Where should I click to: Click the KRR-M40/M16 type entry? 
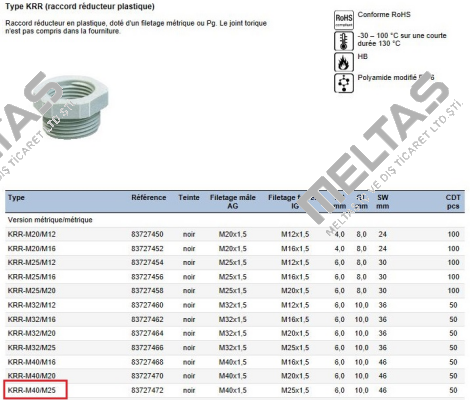(32, 362)
